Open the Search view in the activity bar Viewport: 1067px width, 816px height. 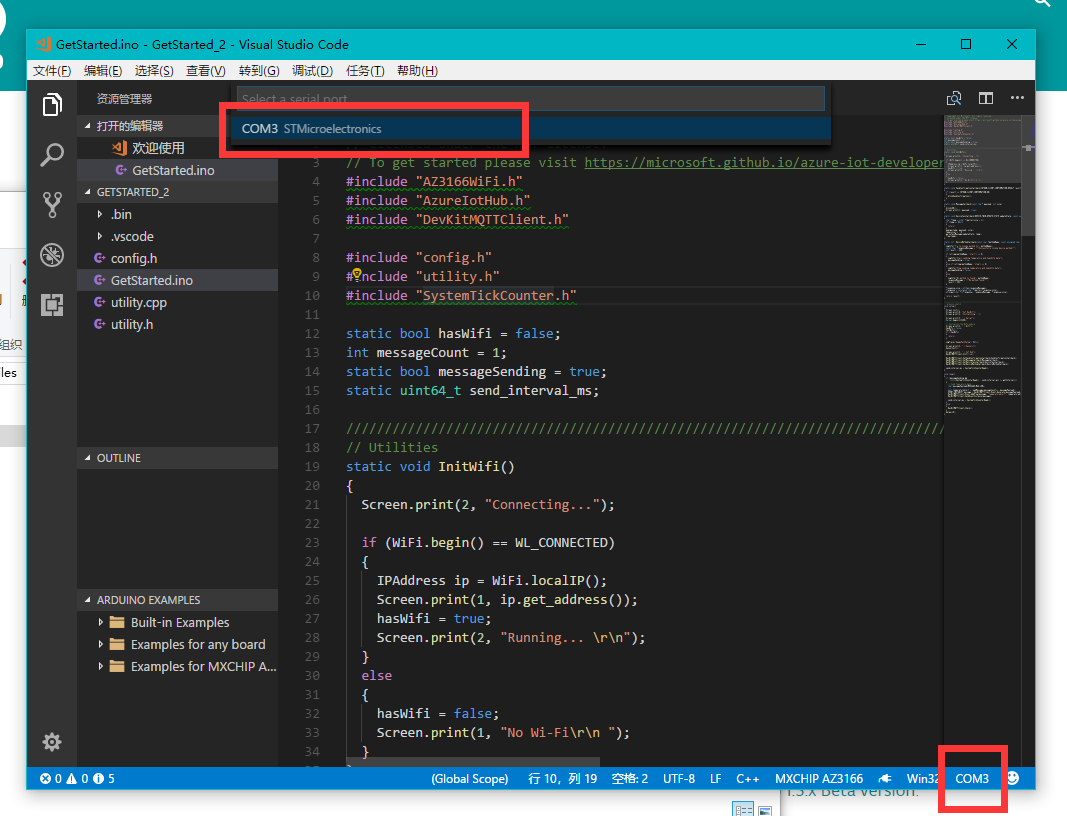coord(52,154)
